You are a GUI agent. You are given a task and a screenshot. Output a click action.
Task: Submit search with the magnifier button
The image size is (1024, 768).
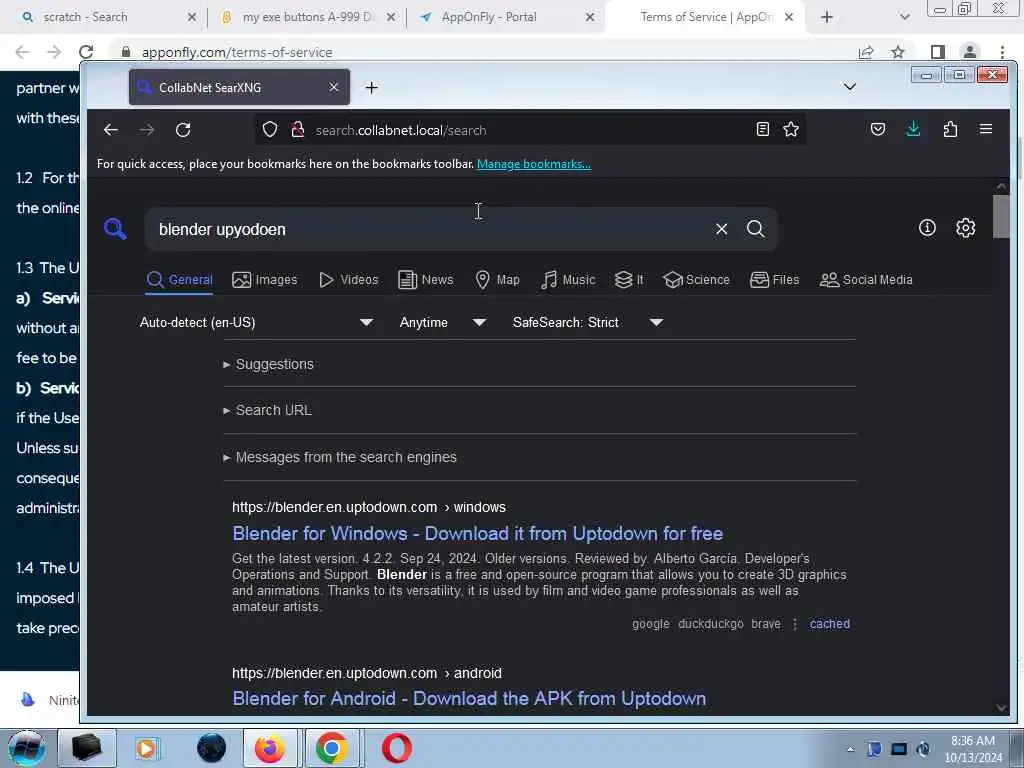click(756, 229)
